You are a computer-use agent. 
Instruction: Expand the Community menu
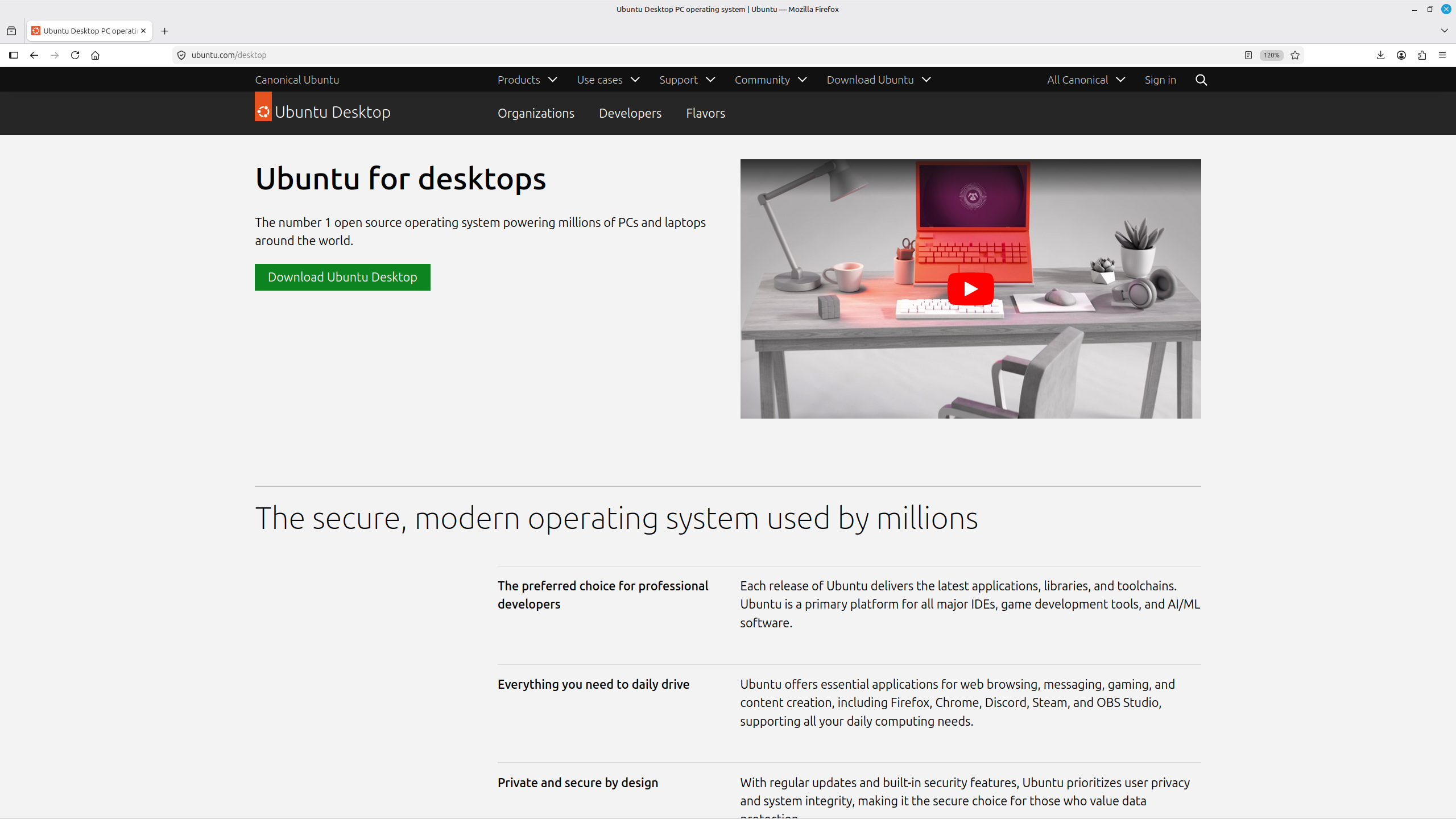pos(771,80)
